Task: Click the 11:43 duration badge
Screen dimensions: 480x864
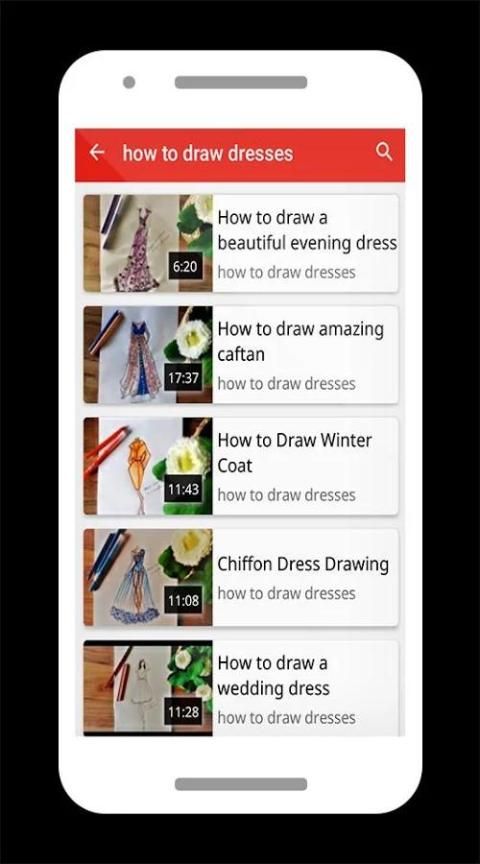Action: (184, 490)
